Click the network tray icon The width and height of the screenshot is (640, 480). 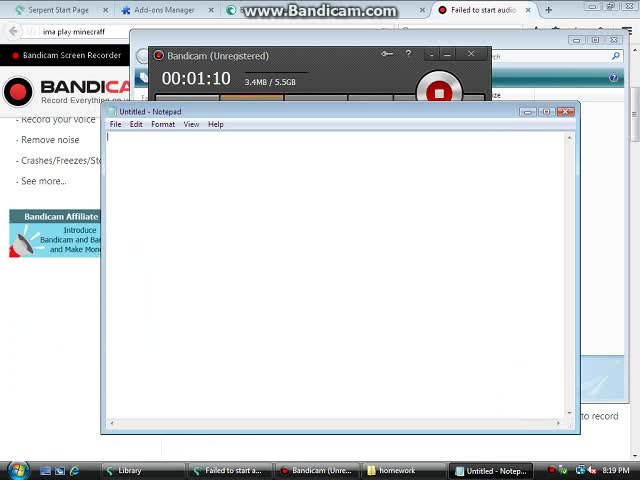580,470
